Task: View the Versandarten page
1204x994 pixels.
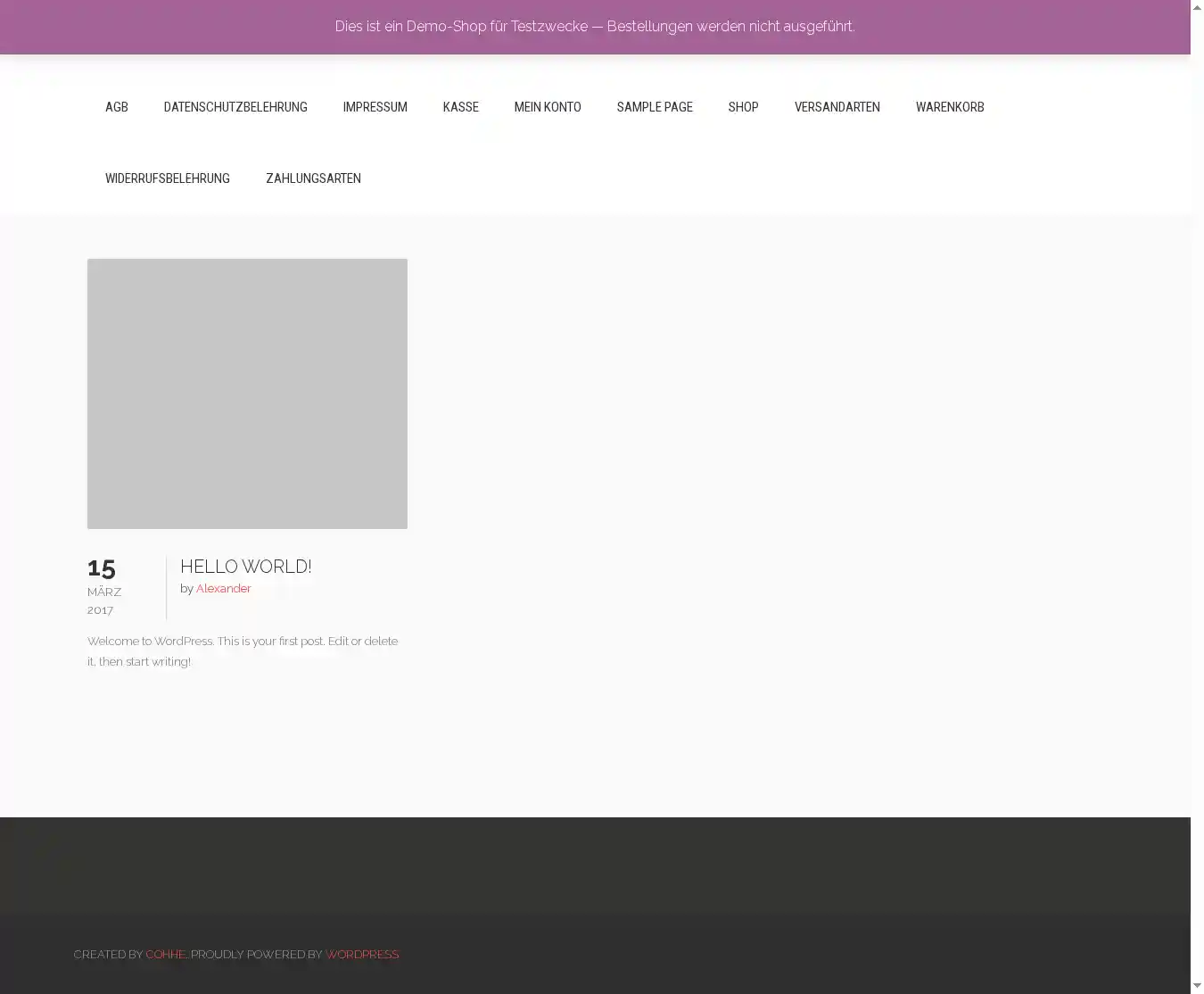Action: click(x=837, y=107)
